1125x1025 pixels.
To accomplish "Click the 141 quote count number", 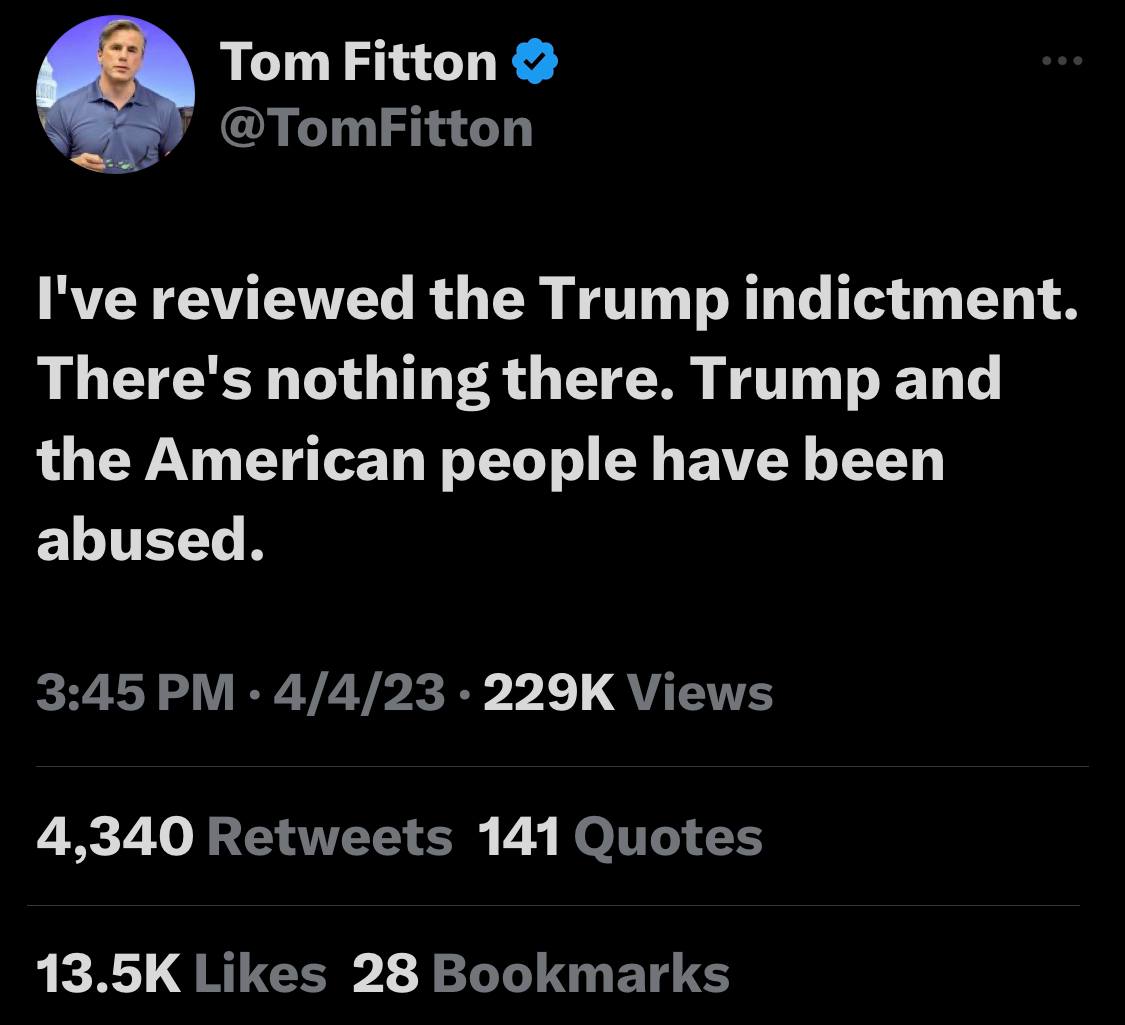I will click(x=519, y=837).
